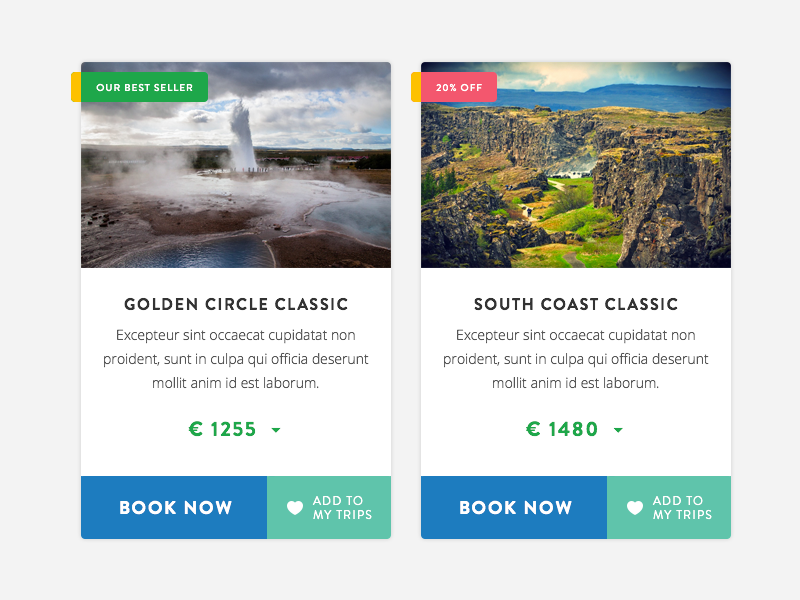Expand the price options under South Coast Classic

617,430
